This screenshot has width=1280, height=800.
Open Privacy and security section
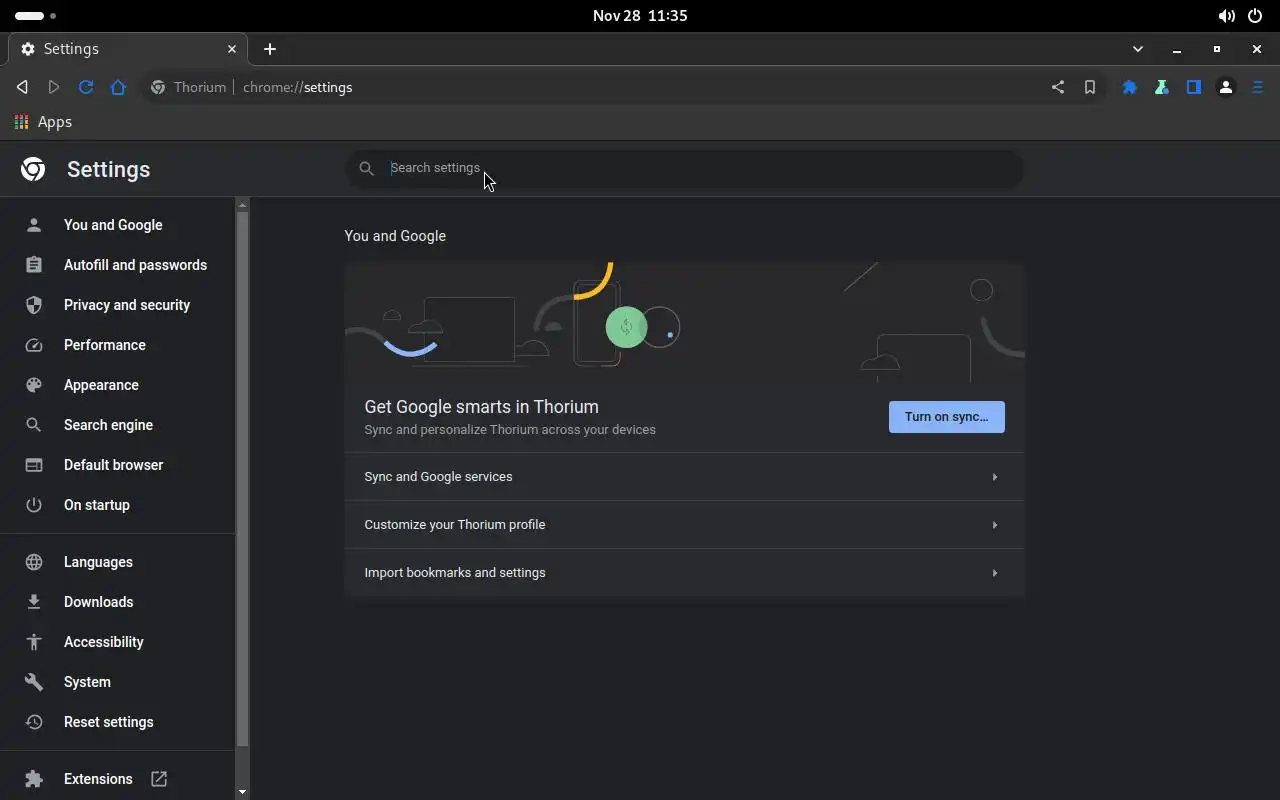118,305
